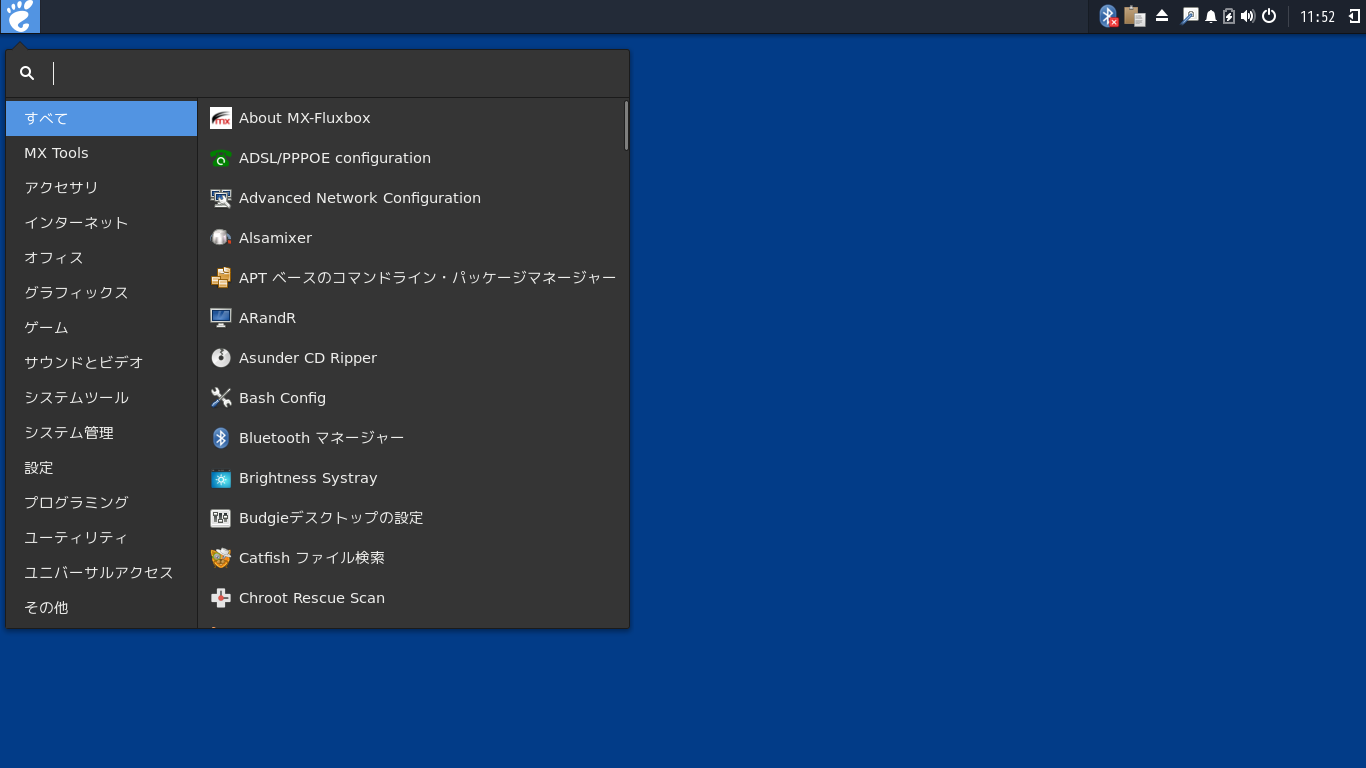The image size is (1366, 768).
Task: Click the eject tray icon
Action: click(x=1162, y=16)
